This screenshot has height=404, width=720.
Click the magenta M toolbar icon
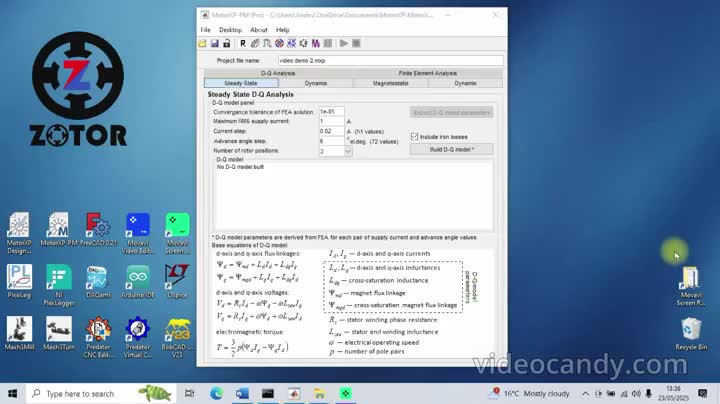pos(315,44)
